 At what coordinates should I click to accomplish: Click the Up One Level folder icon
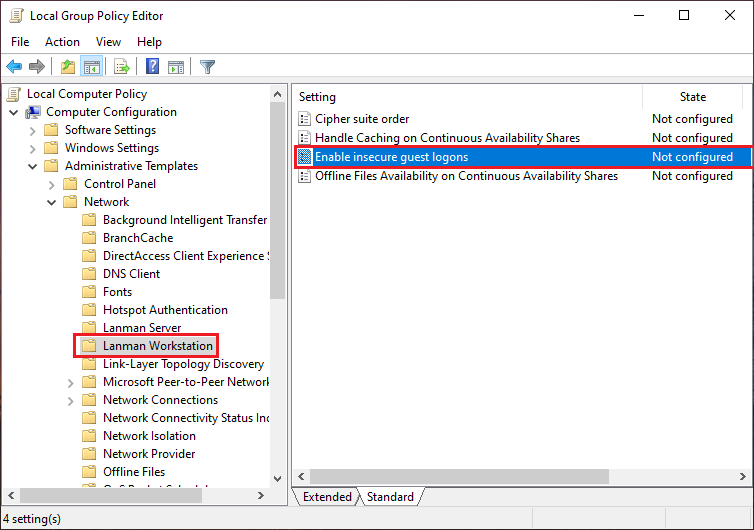67,67
